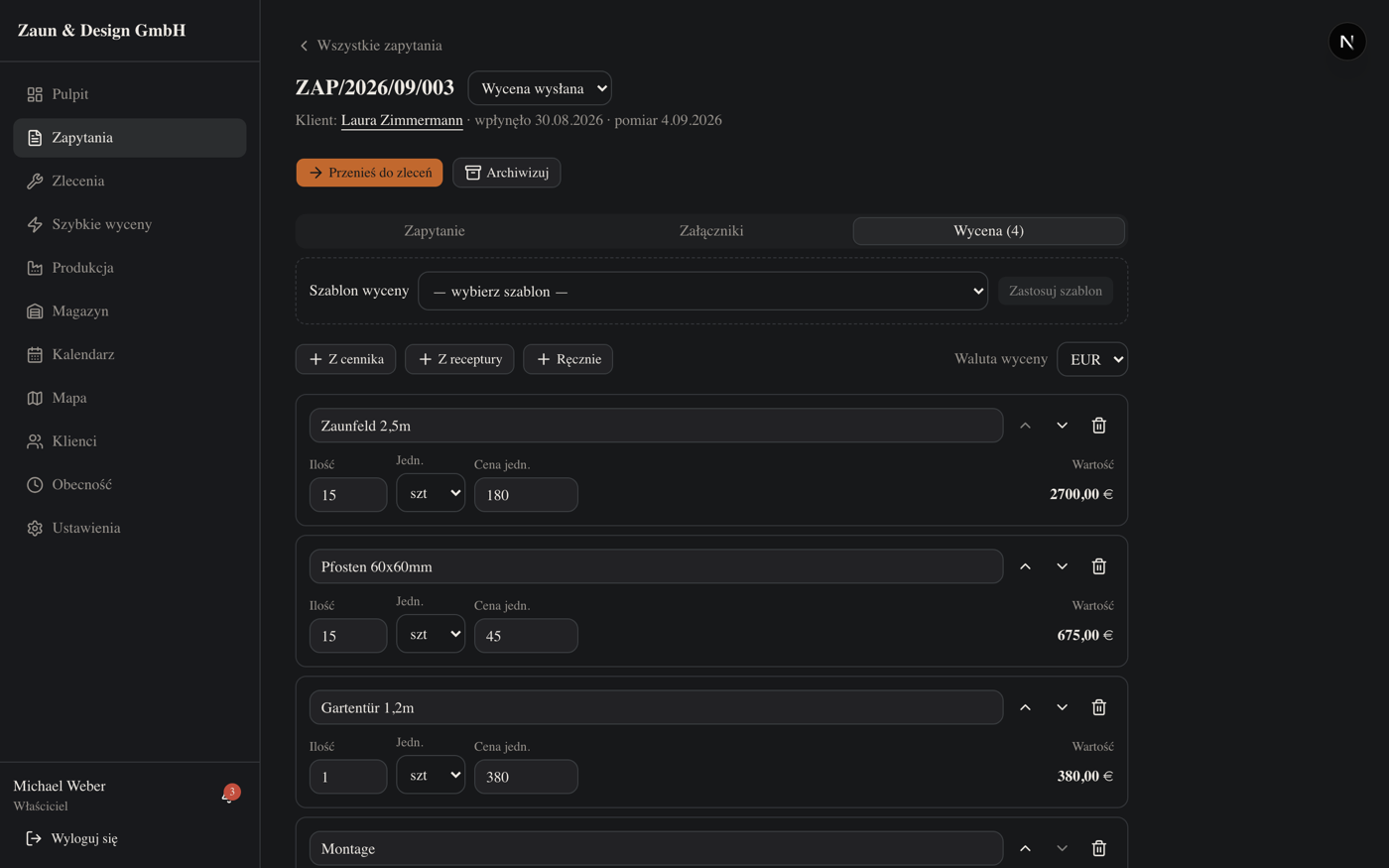1389x868 pixels.
Task: Click the Cena jedn. field for Gartentür 1,2m
Action: click(x=526, y=777)
